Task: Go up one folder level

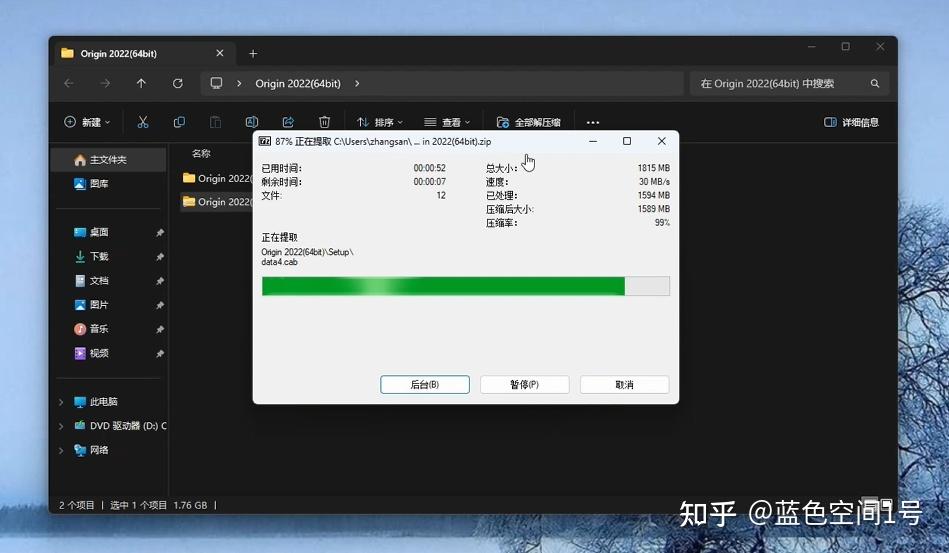Action: pyautogui.click(x=141, y=83)
